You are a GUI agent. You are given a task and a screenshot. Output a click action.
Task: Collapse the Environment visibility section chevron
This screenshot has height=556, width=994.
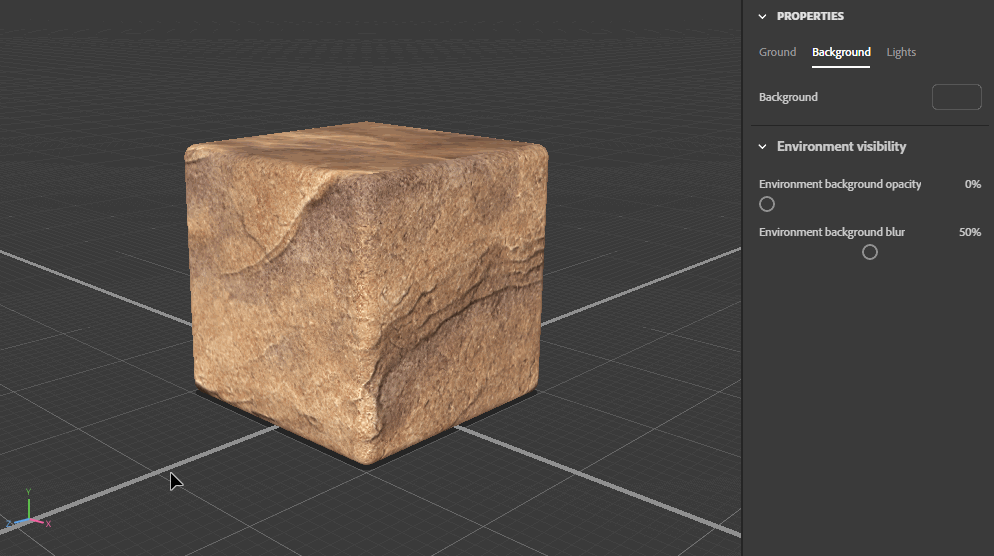tap(763, 146)
